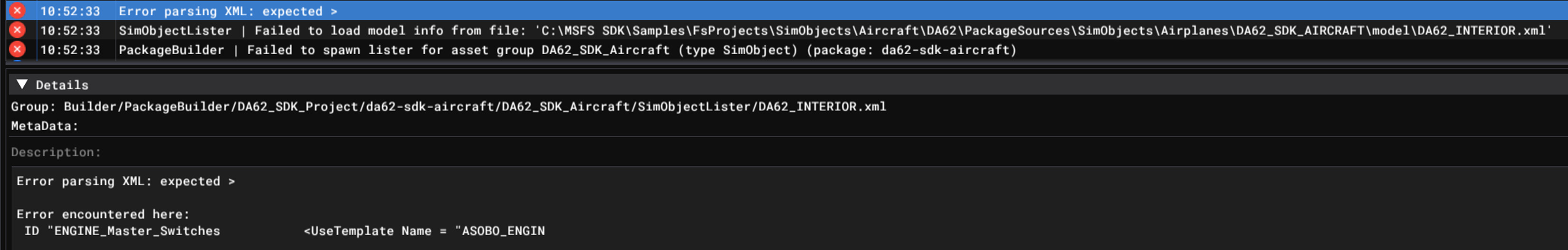Image resolution: width=1568 pixels, height=250 pixels.
Task: Click the Builder/PackageBuilder group path text
Action: coord(475,106)
